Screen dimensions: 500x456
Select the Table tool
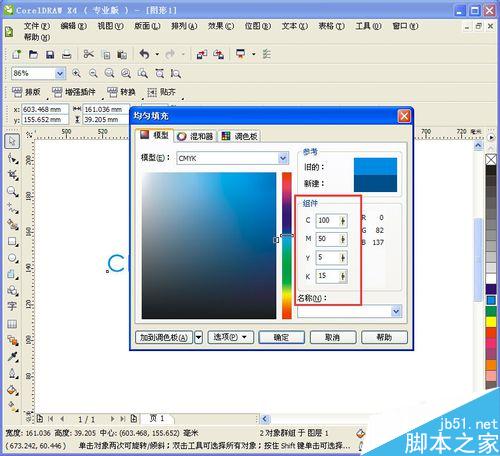(12, 324)
